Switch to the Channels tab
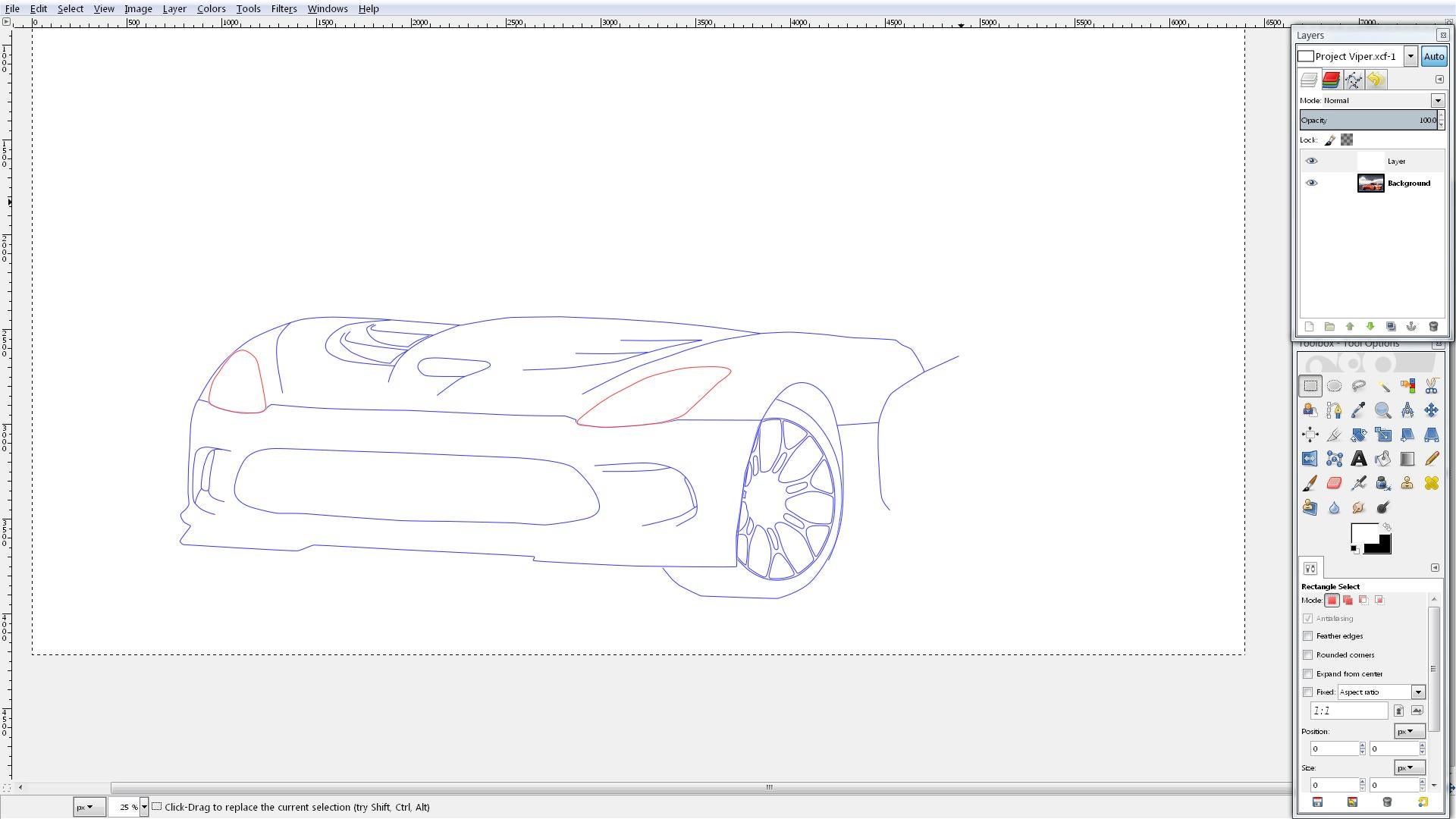 pyautogui.click(x=1331, y=80)
